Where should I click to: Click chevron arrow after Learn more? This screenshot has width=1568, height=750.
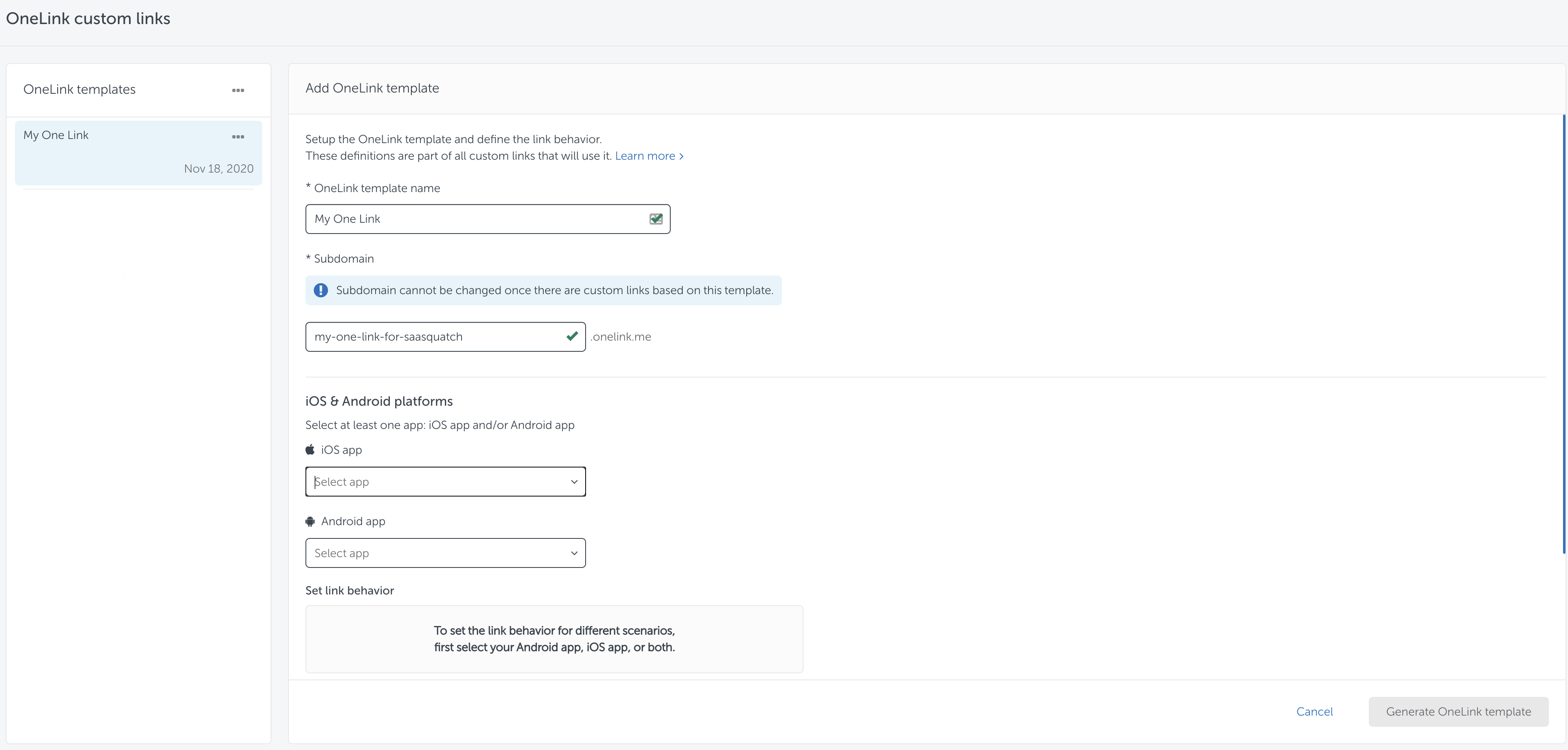click(x=681, y=156)
